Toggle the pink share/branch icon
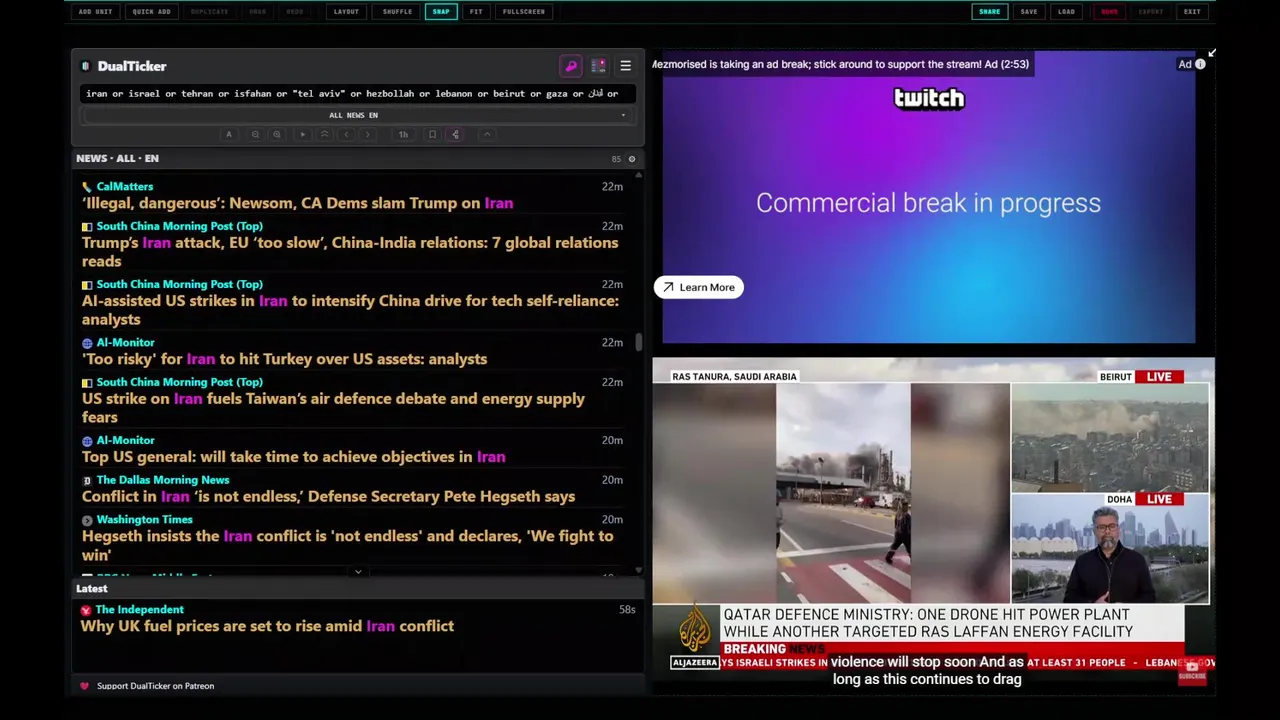 tap(455, 134)
